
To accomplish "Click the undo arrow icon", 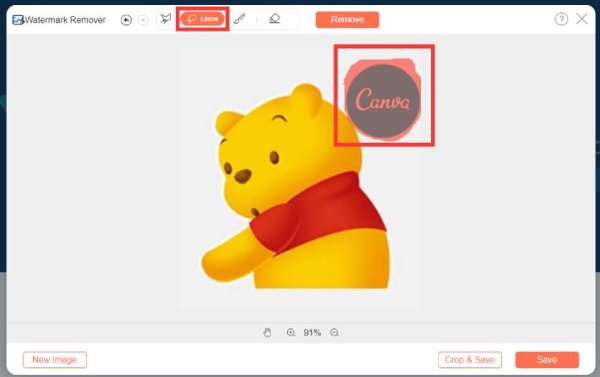I will click(x=126, y=20).
